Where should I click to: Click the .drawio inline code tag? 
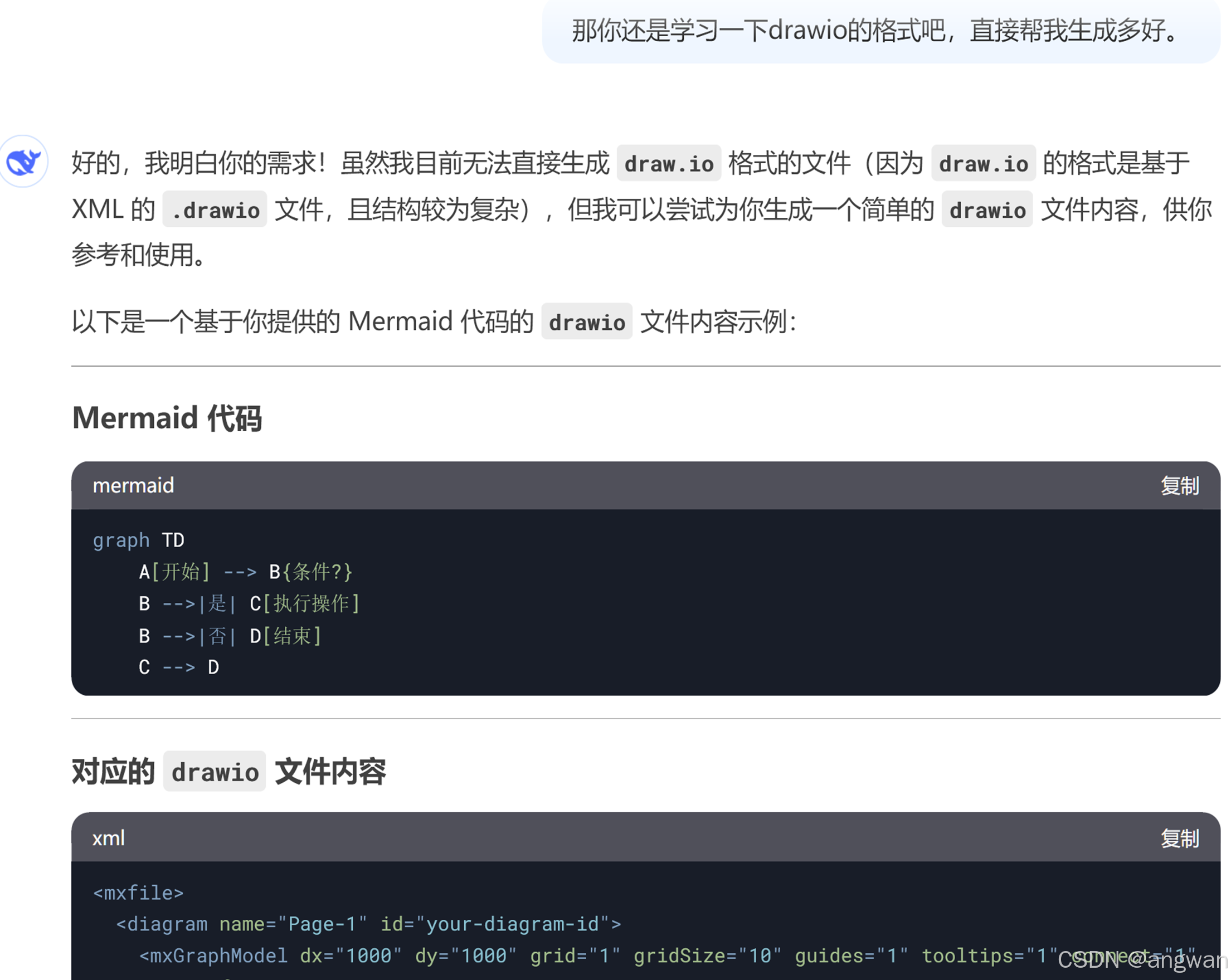[215, 210]
